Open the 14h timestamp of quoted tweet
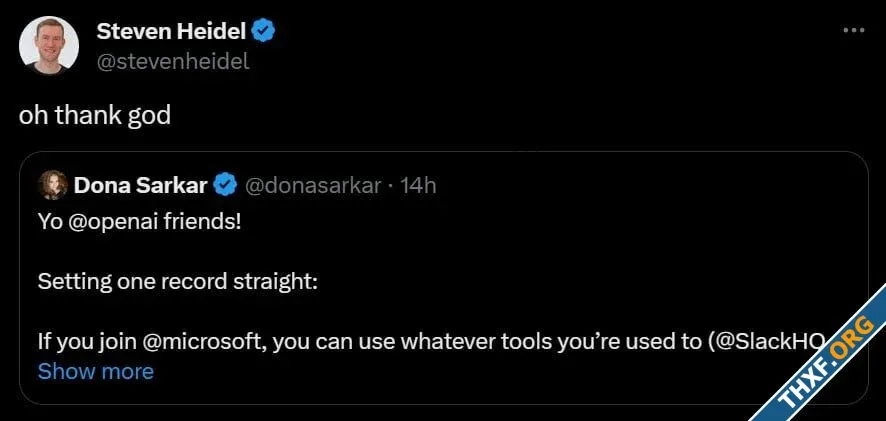 tap(418, 186)
